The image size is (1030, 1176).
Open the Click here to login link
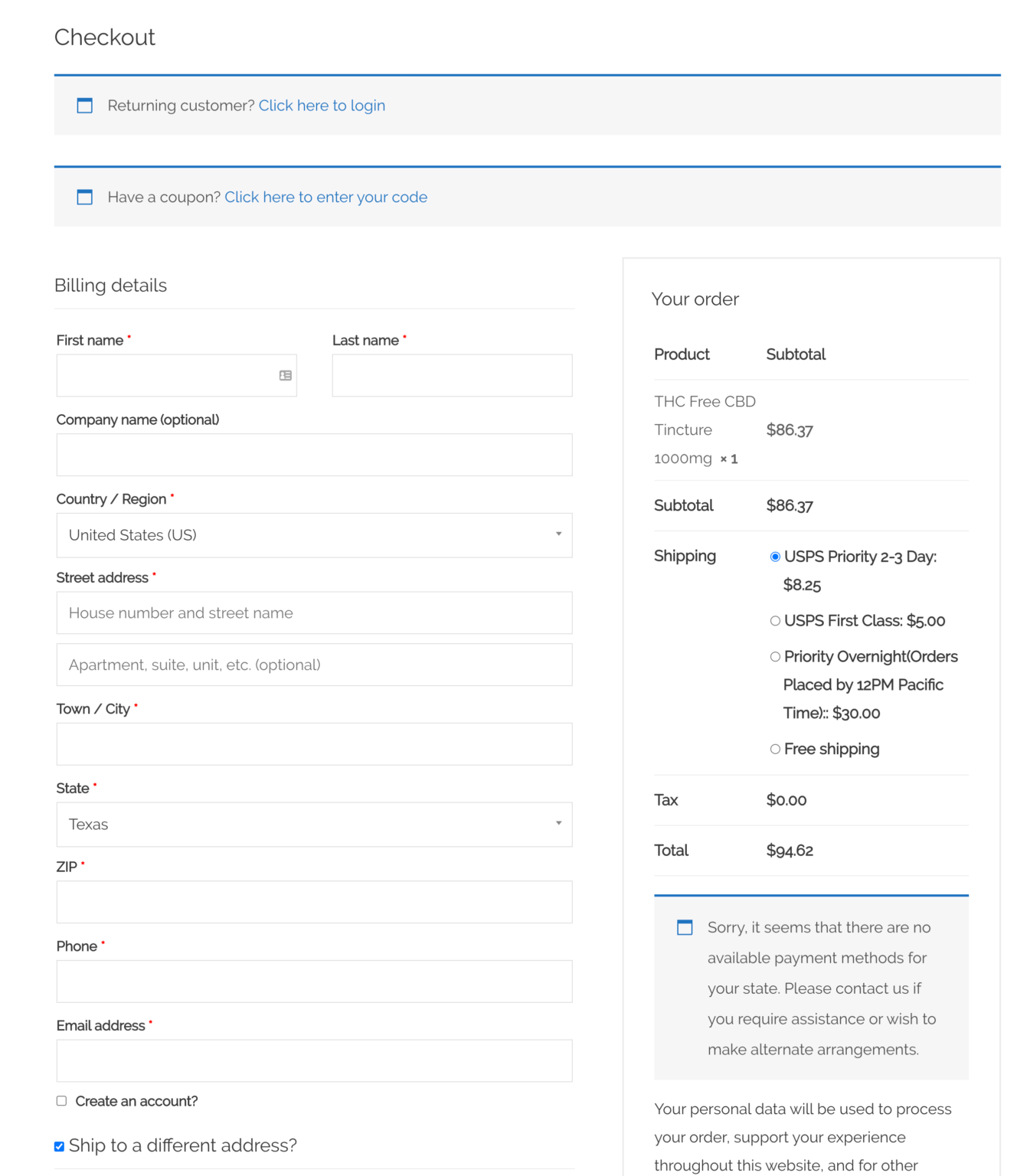click(322, 106)
